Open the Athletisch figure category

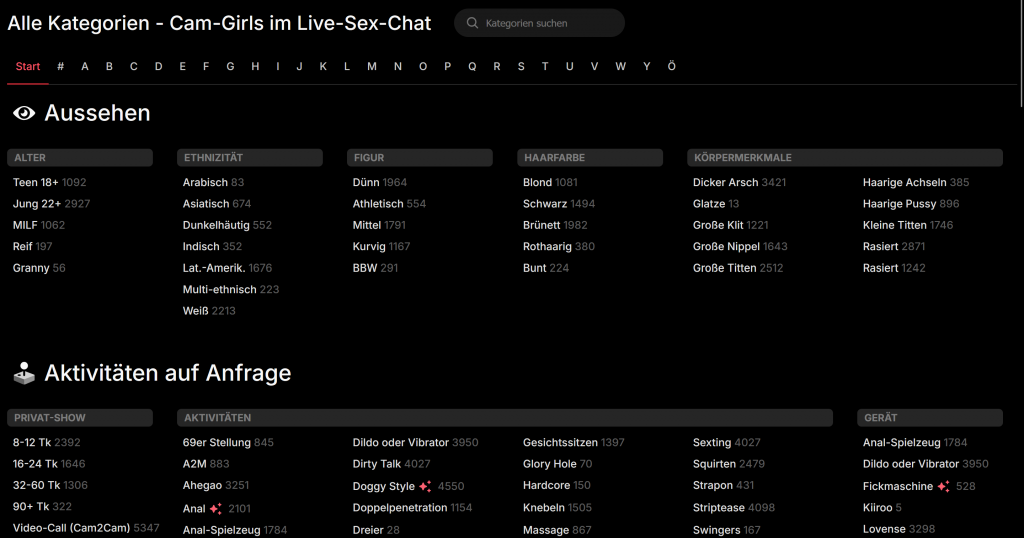[378, 204]
